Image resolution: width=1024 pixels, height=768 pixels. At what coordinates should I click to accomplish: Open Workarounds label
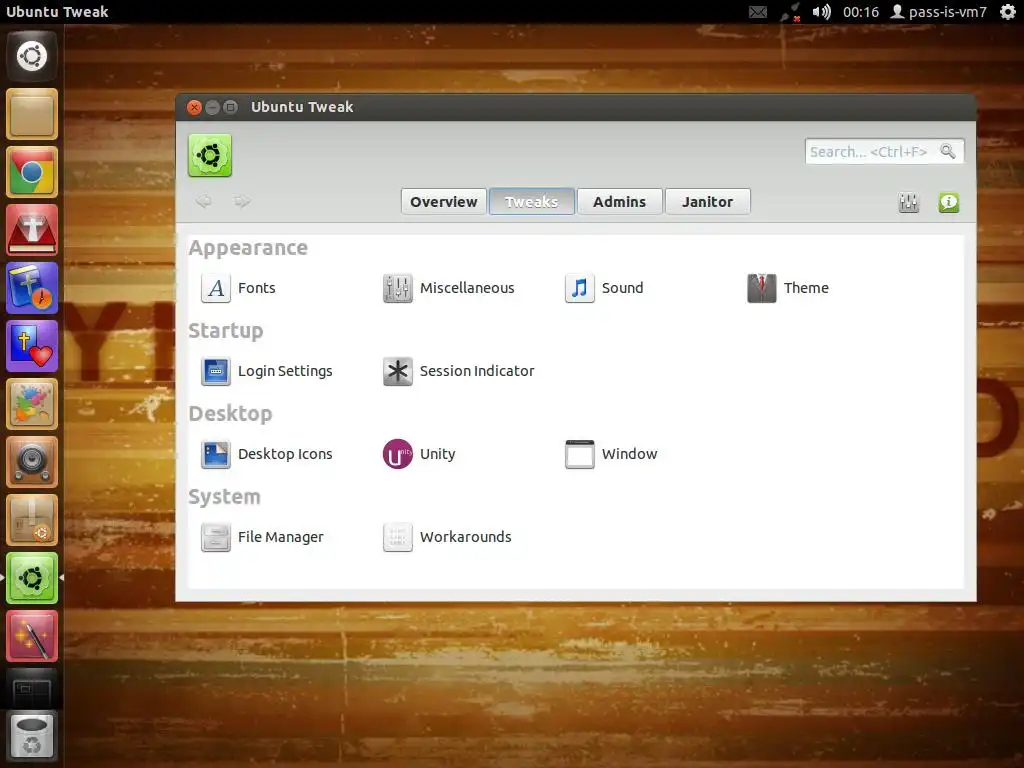(466, 537)
